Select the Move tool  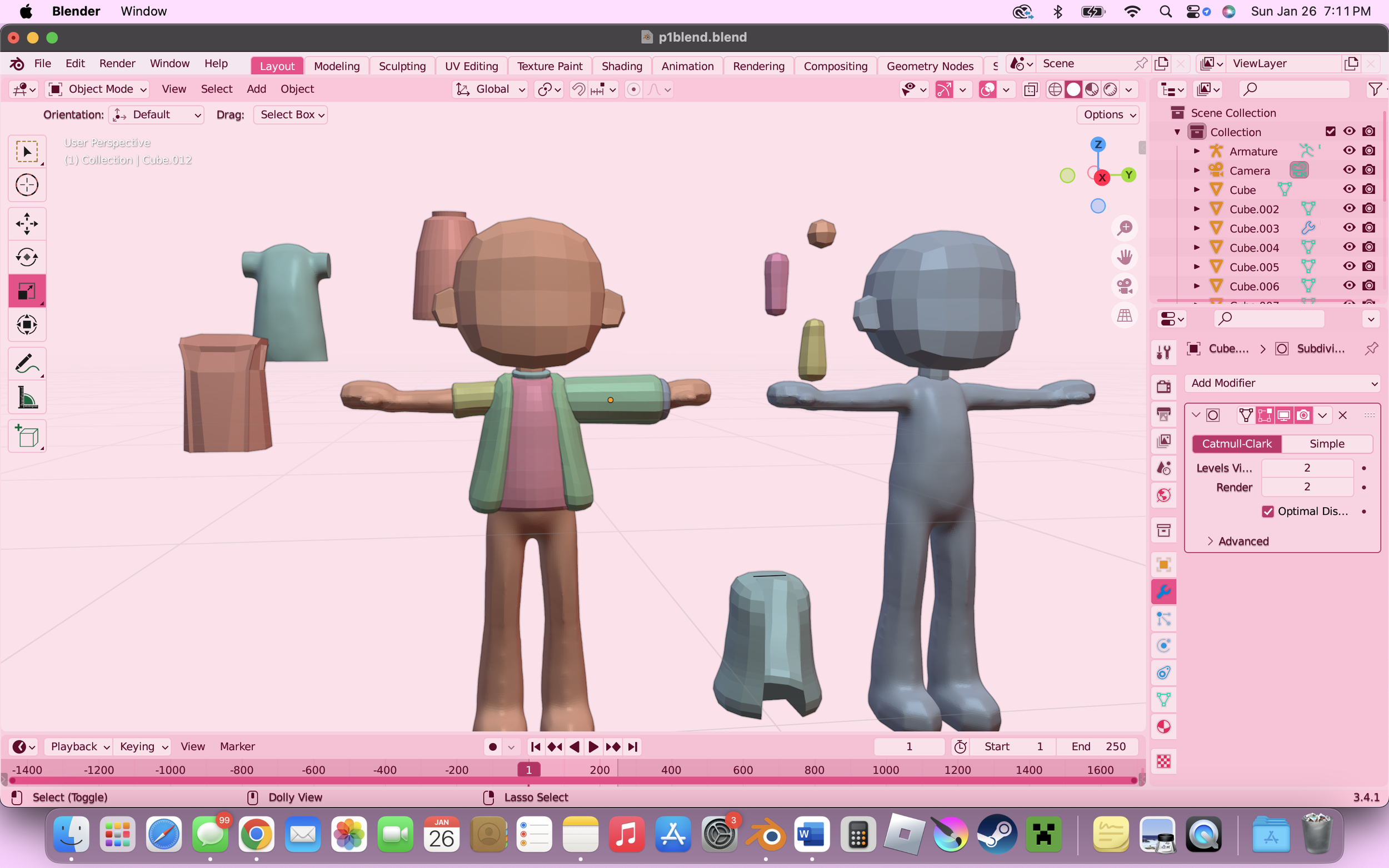tap(27, 224)
